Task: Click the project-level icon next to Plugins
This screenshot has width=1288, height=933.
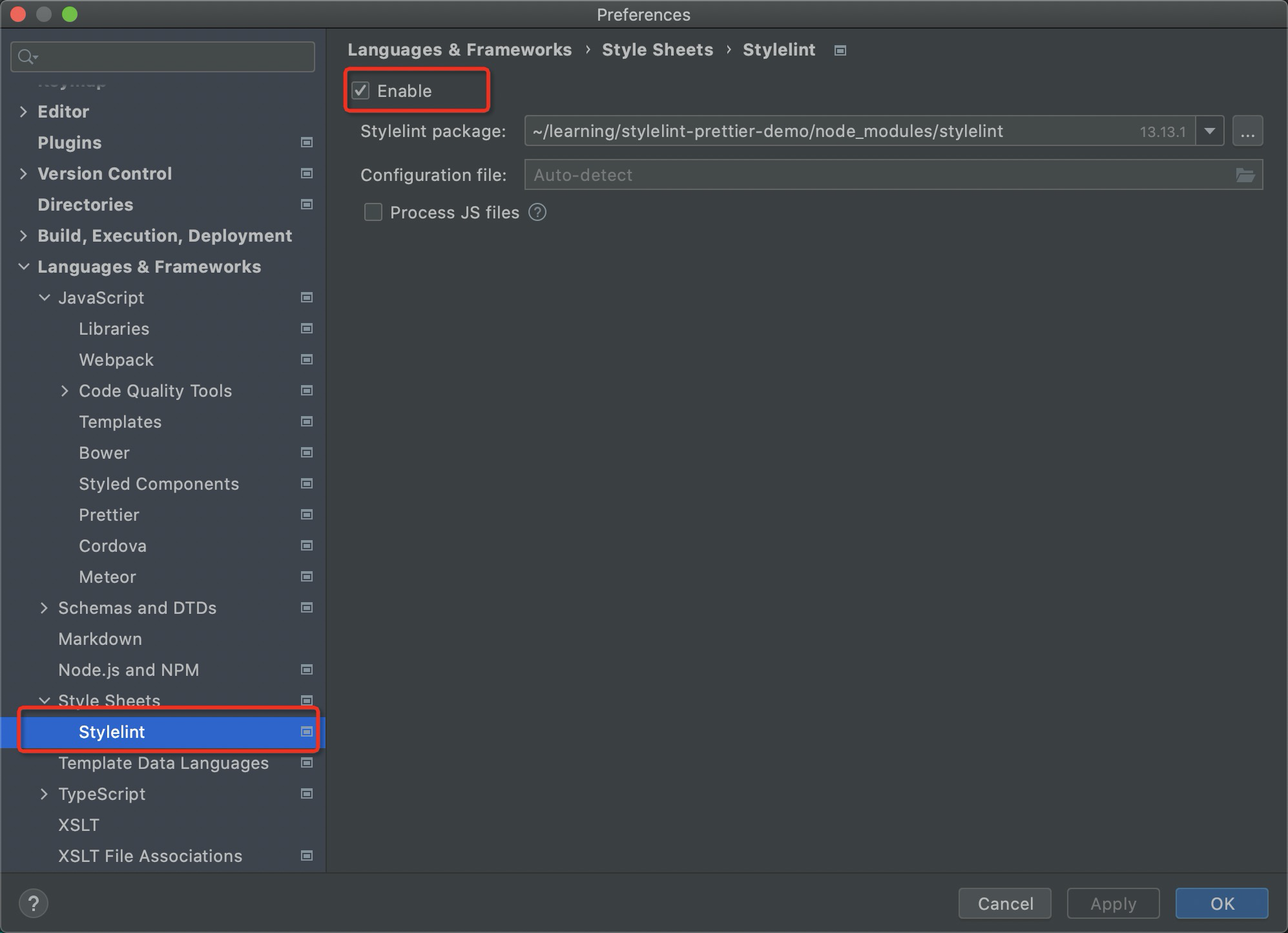Action: 307,142
